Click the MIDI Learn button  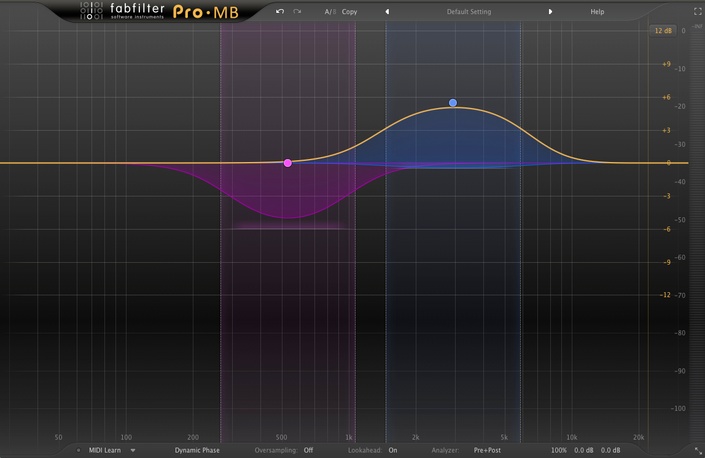point(105,450)
